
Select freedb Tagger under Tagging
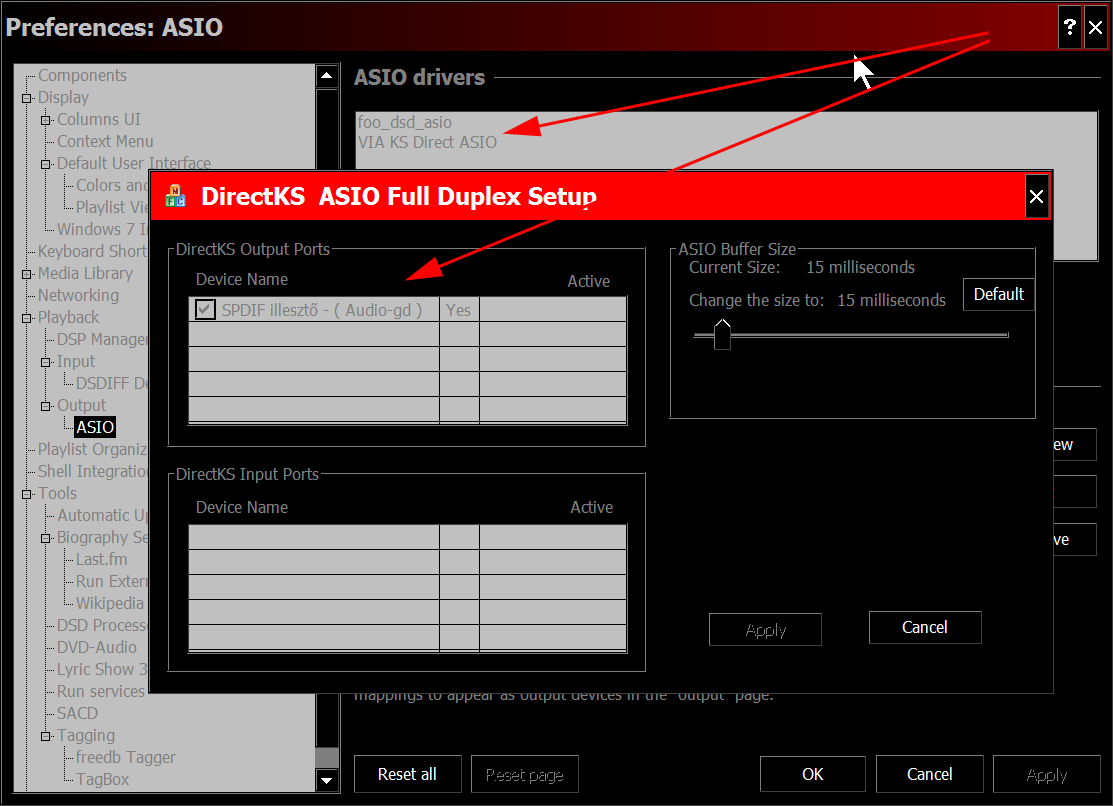(x=126, y=758)
